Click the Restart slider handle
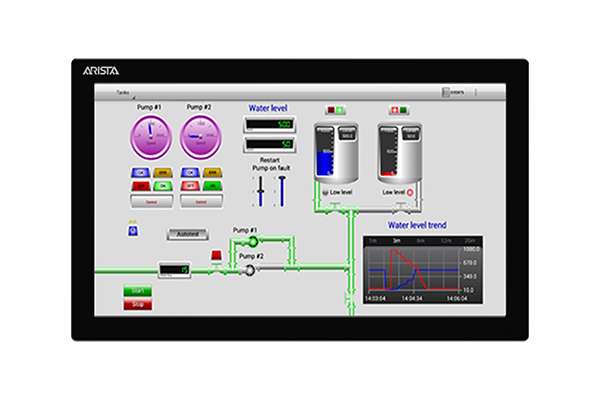Screen dimensions: 600x400 coord(262,190)
